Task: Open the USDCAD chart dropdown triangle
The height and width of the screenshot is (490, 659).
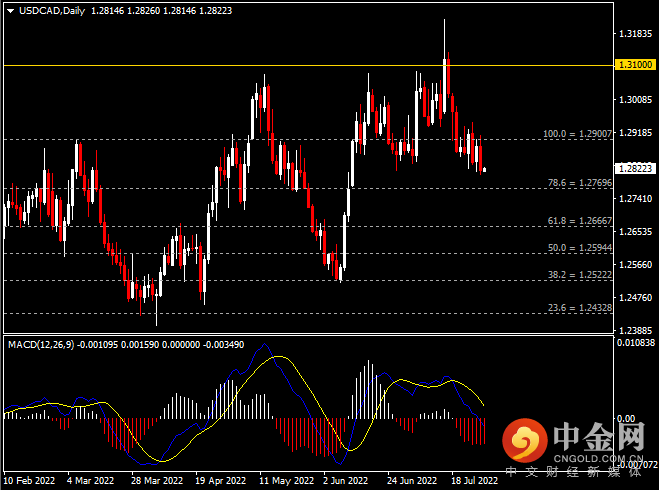Action: click(x=11, y=11)
